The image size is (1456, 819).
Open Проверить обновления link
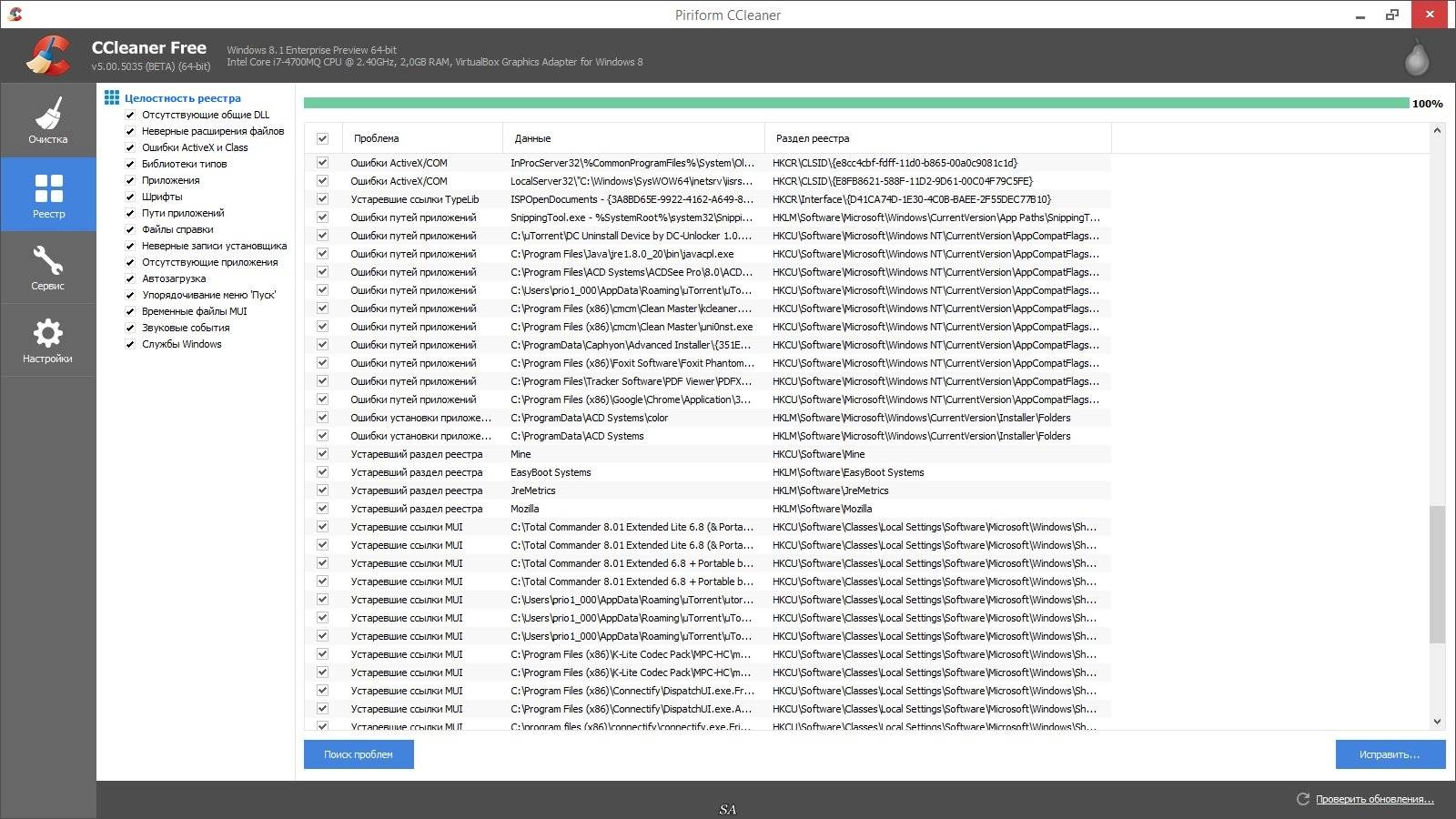pos(1374,799)
